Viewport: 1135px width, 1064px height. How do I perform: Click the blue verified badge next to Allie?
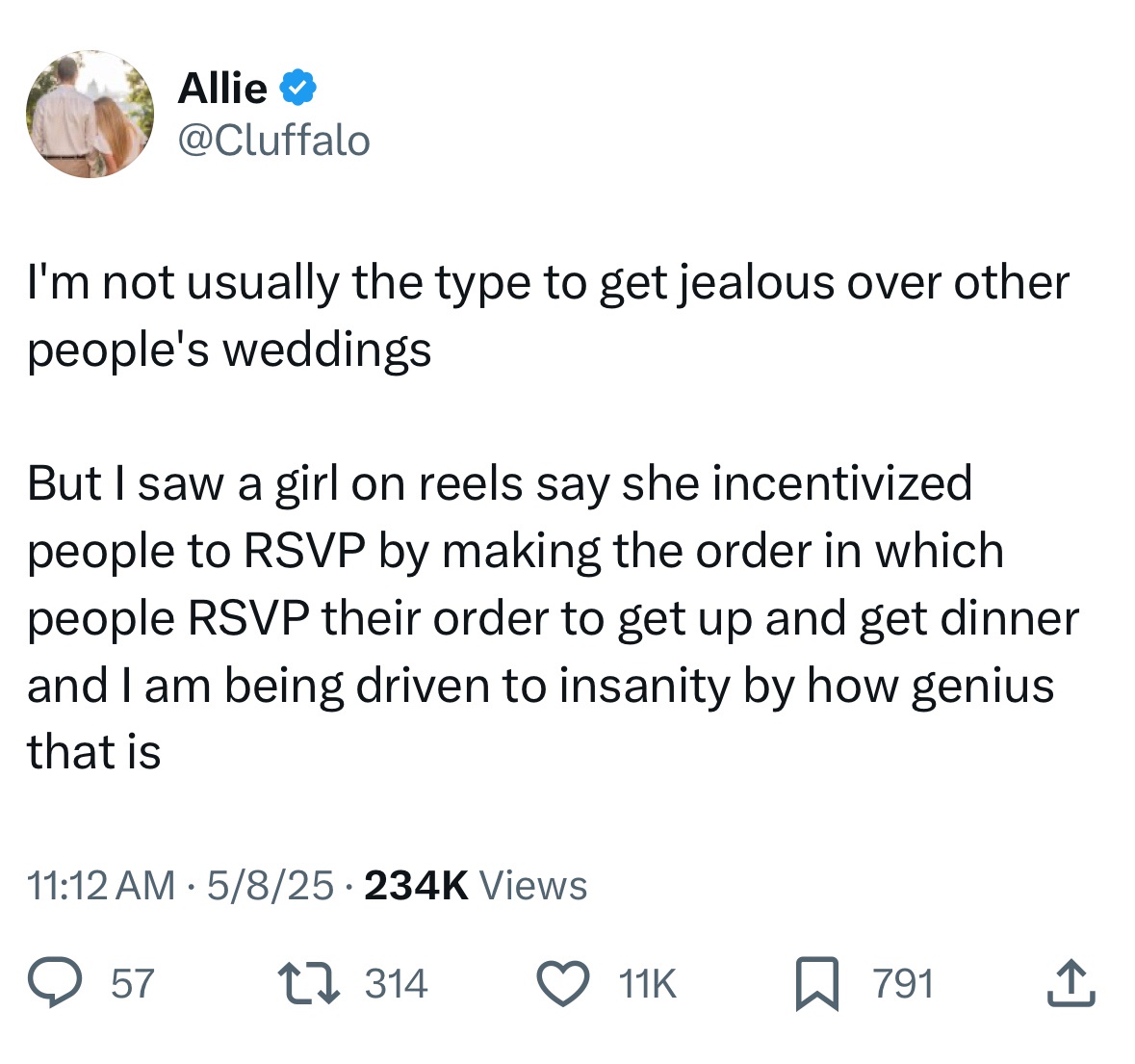point(297,87)
